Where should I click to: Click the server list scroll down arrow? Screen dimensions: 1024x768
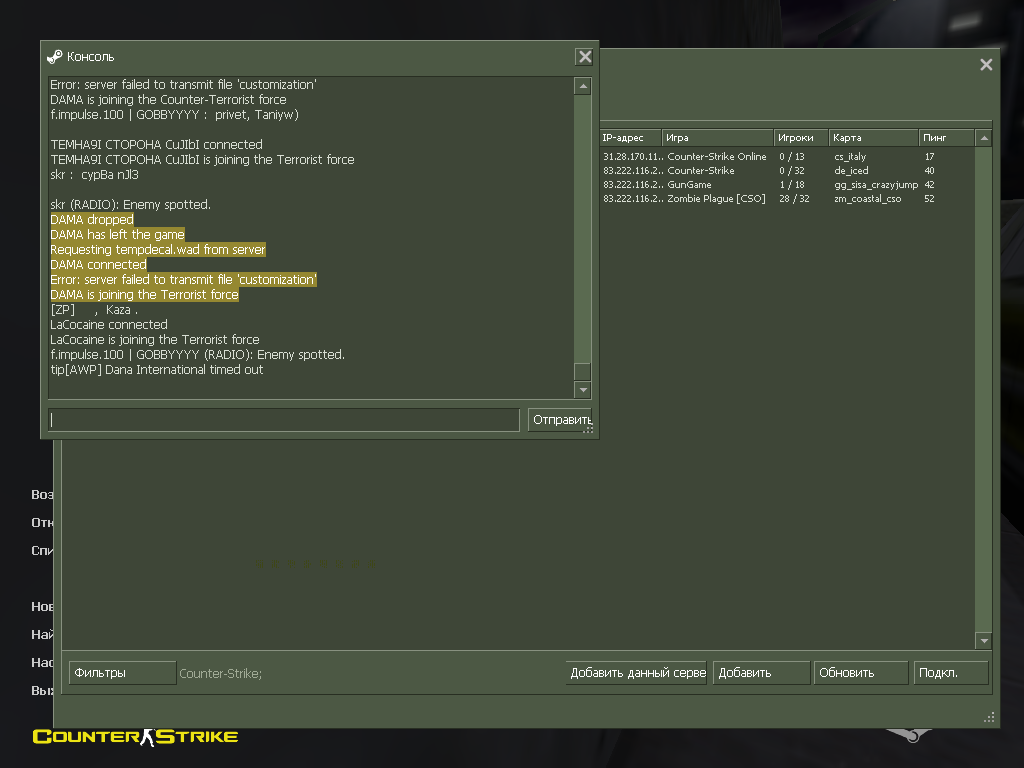(984, 641)
